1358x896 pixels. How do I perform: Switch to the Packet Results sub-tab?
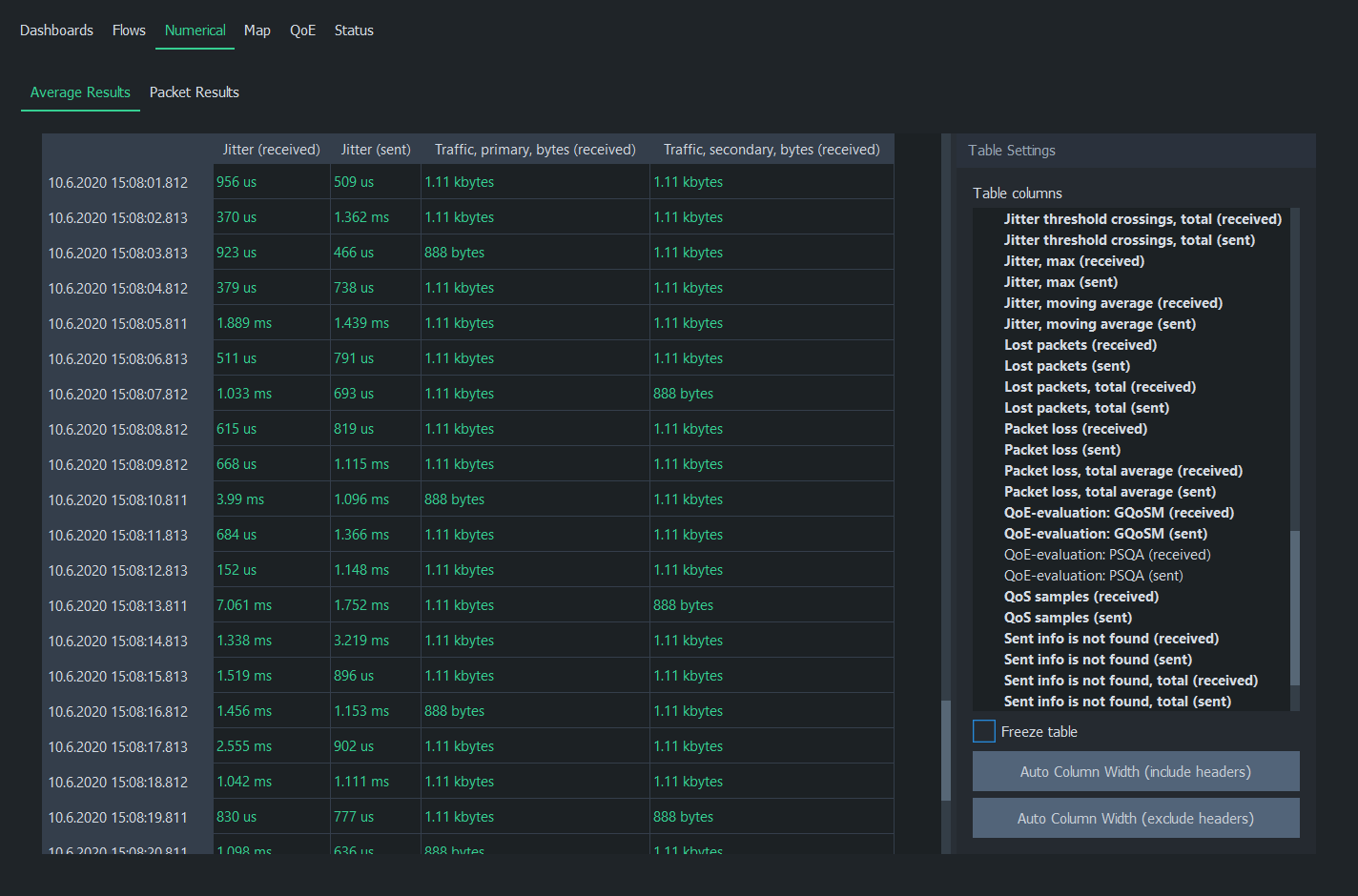[195, 92]
